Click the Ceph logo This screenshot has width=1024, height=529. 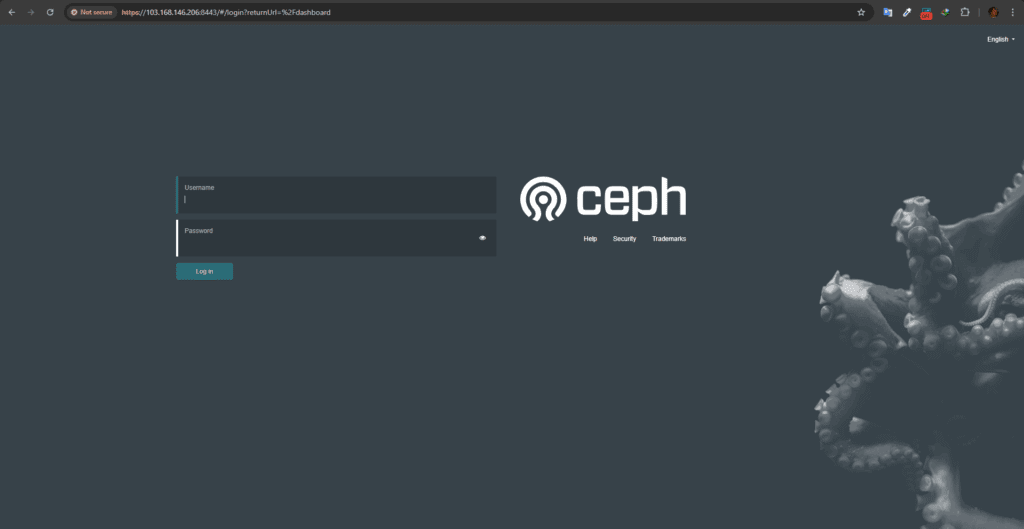(x=603, y=199)
